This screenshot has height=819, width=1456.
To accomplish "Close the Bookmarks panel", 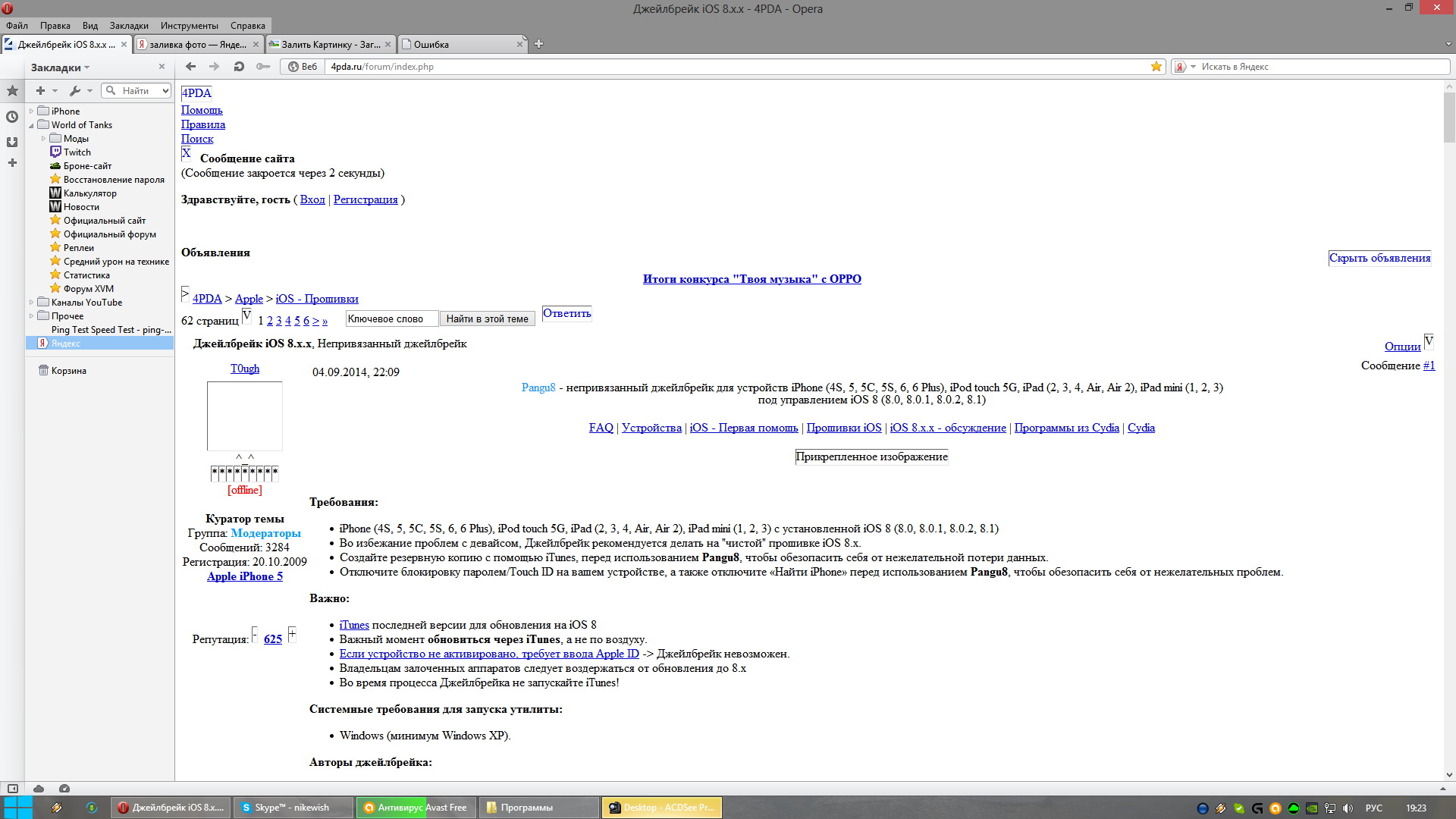I will coord(162,67).
